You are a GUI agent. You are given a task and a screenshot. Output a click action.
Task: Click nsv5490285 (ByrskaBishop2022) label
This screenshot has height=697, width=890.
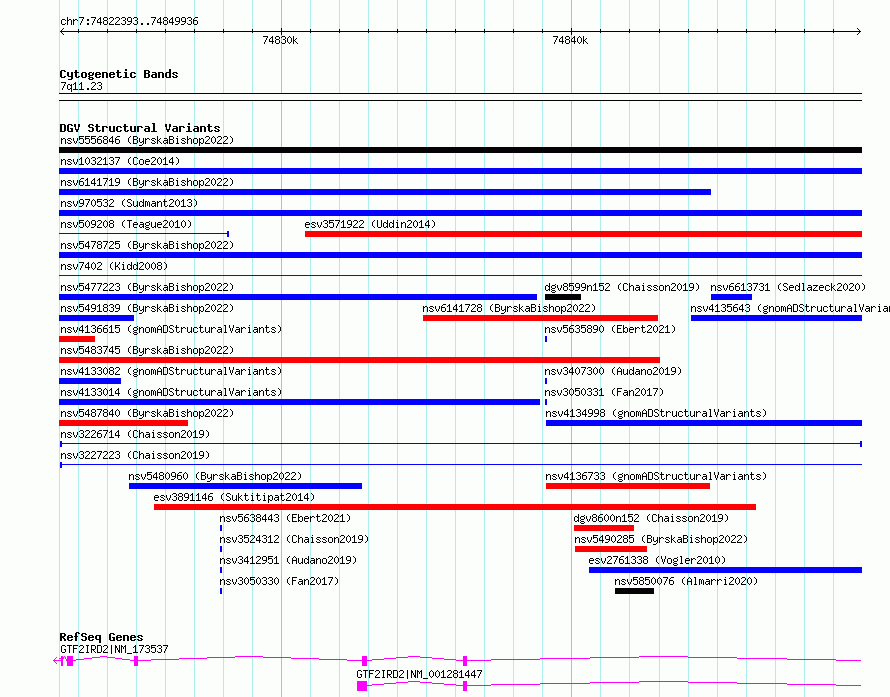(661, 539)
